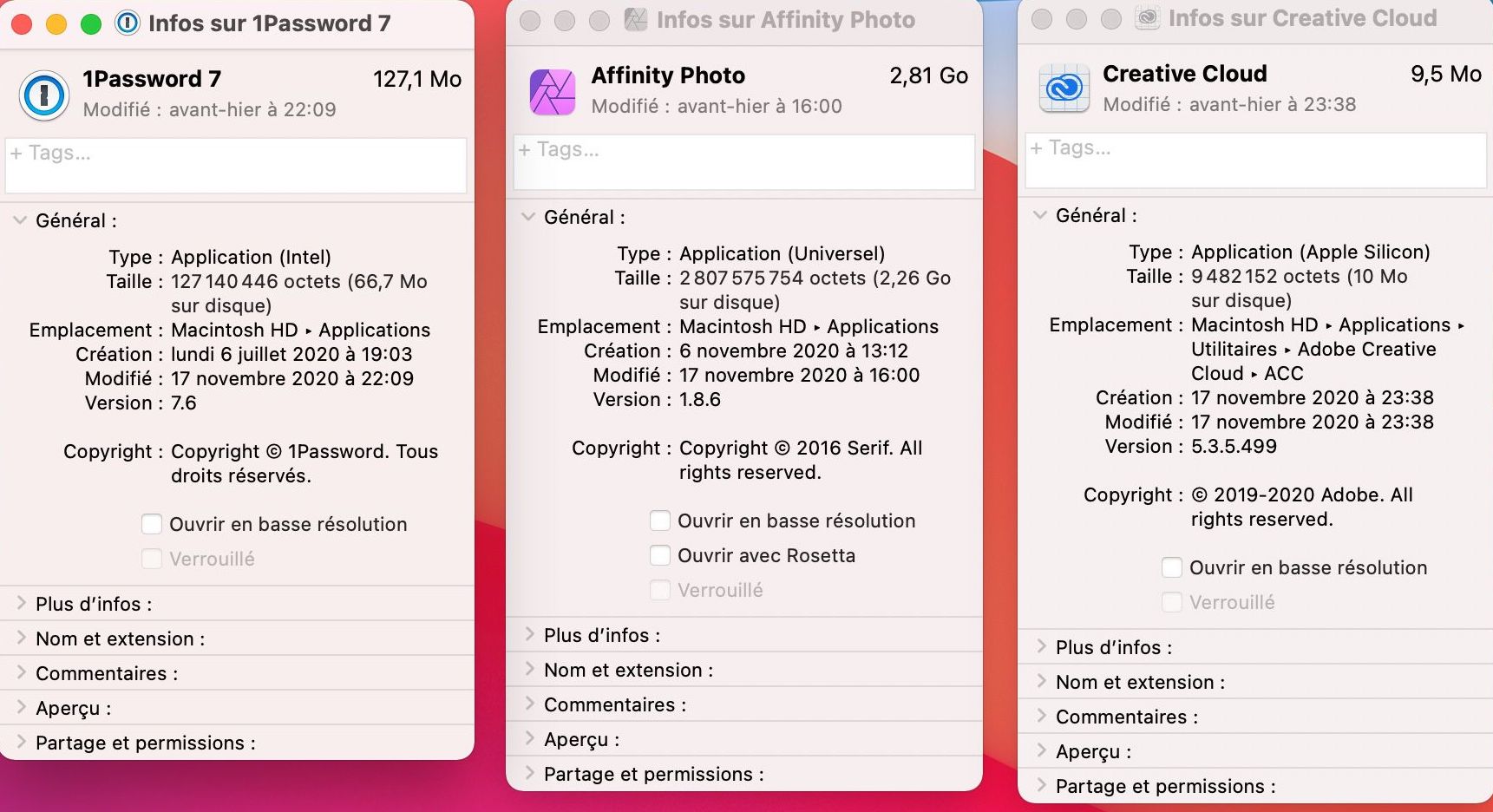Click the Application (Universel) type text
The height and width of the screenshot is (812, 1493).
click(x=783, y=253)
